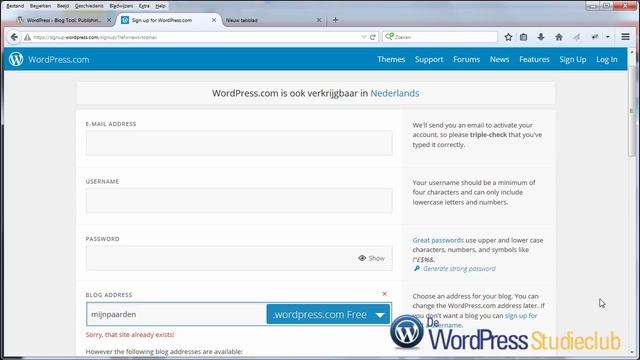Click Sign Up in the navigation bar
This screenshot has height=360, width=640.
pyautogui.click(x=573, y=59)
